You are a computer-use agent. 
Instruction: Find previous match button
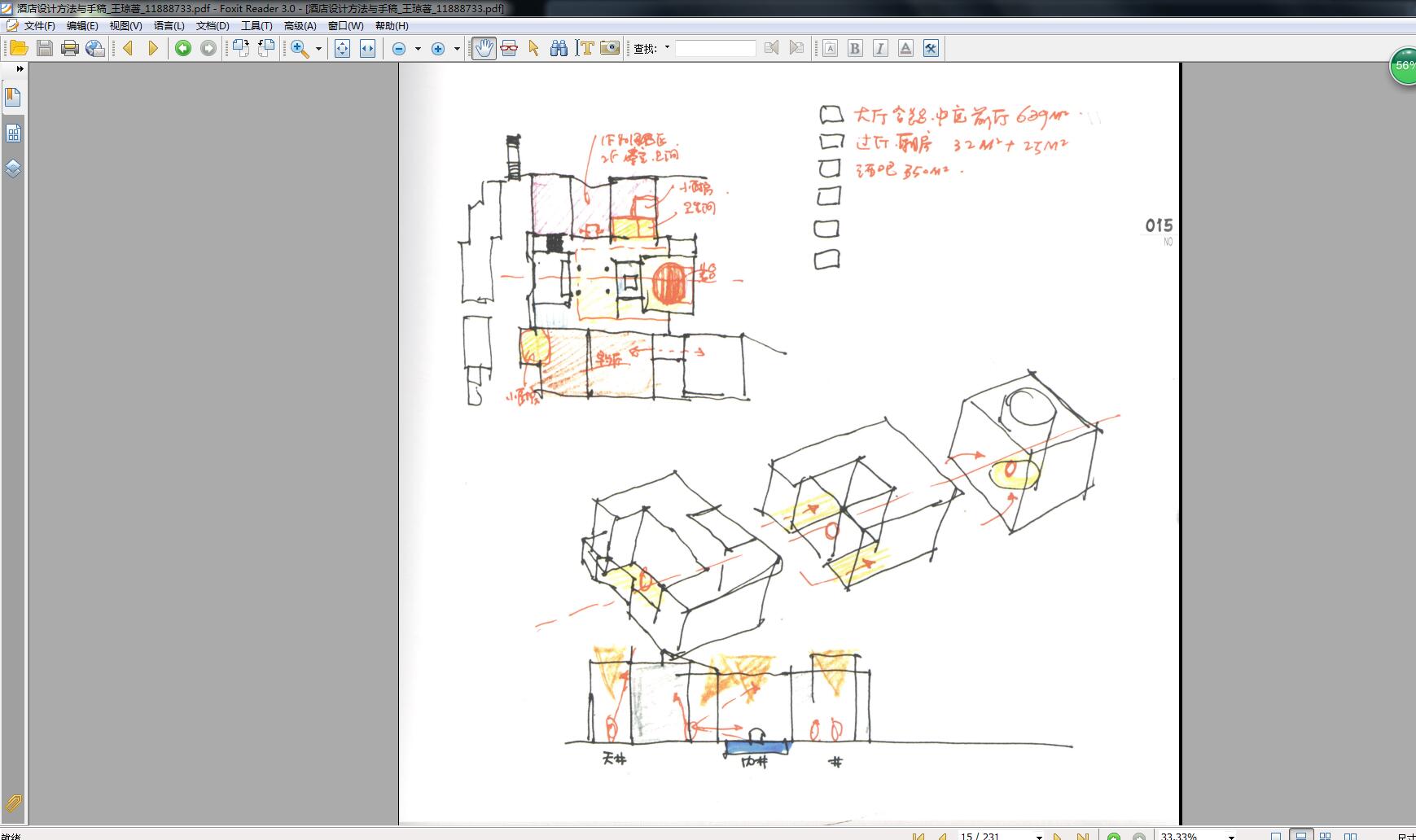point(771,48)
